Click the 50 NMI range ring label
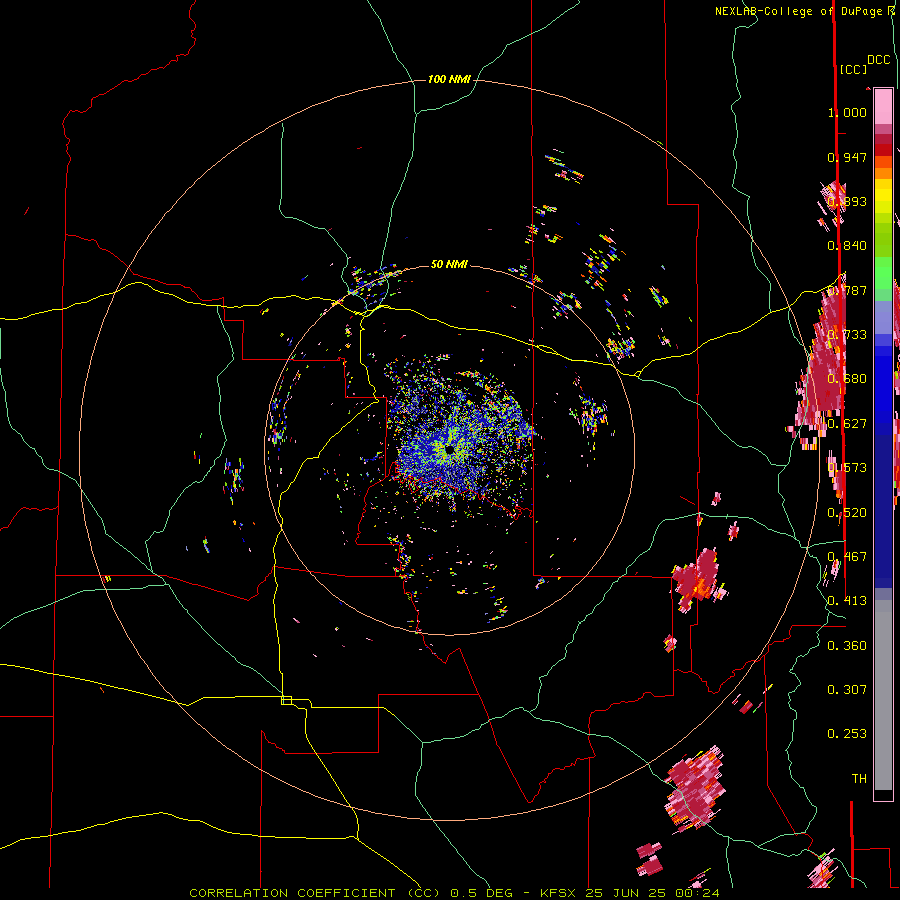The image size is (900, 900). click(449, 264)
